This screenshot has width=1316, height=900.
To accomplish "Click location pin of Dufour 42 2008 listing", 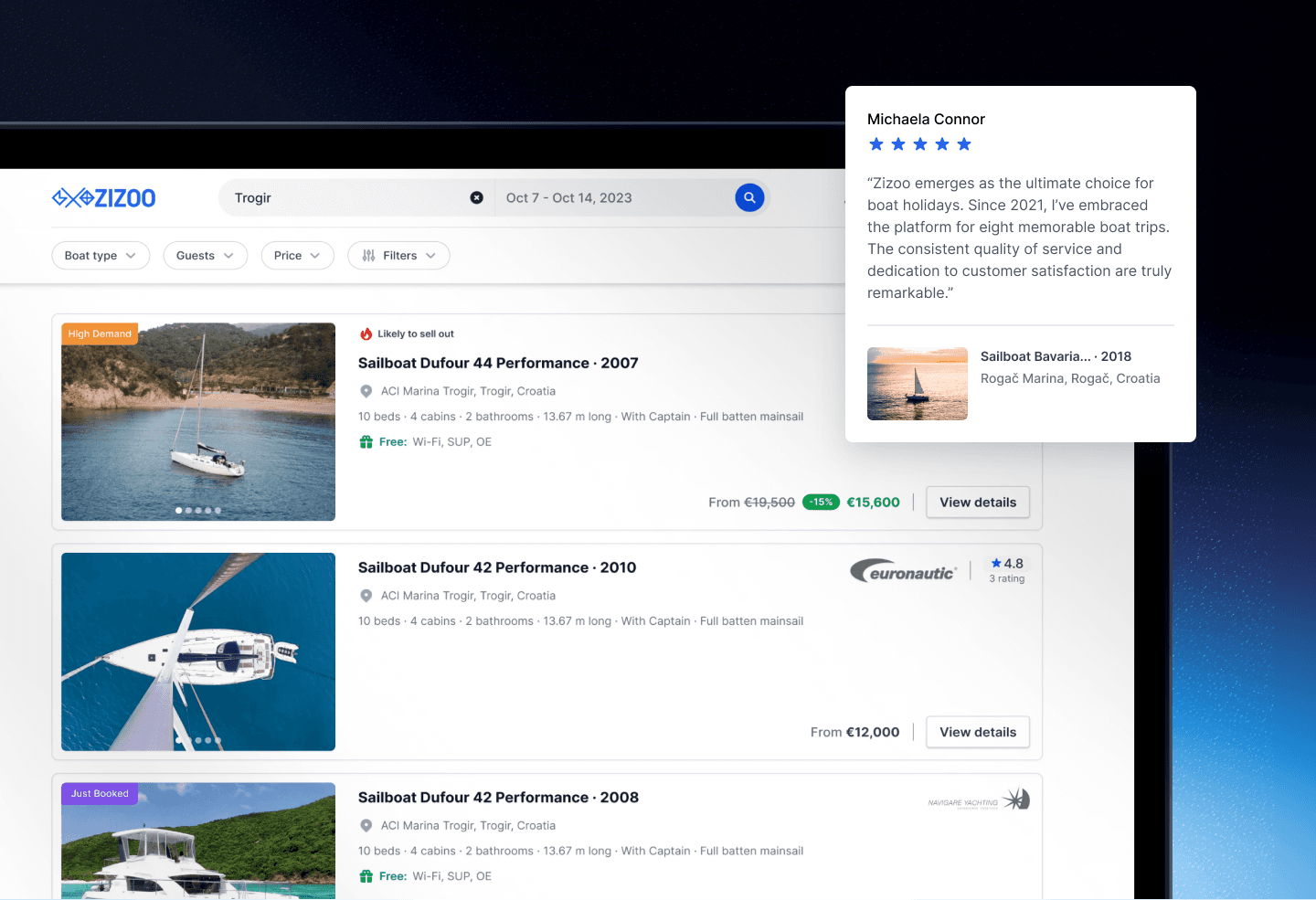I will 366,826.
